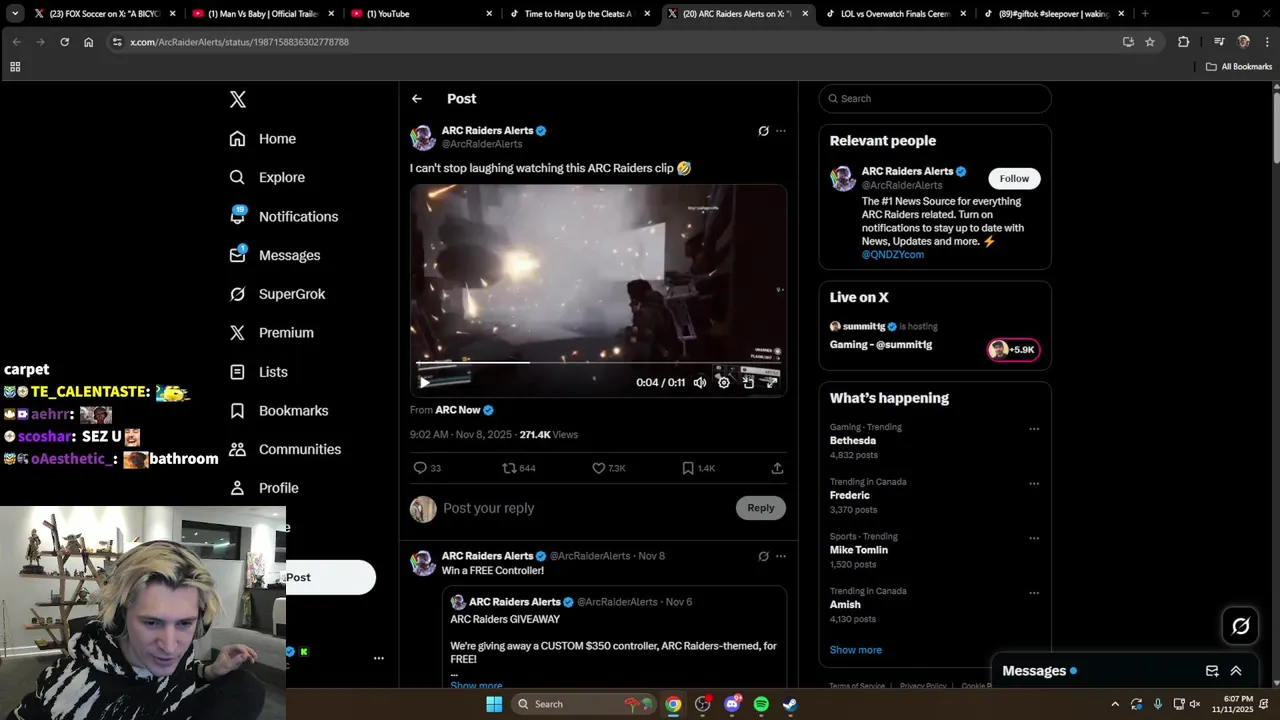The image size is (1280, 720).
Task: Click the Post your reply field
Action: coord(585,508)
